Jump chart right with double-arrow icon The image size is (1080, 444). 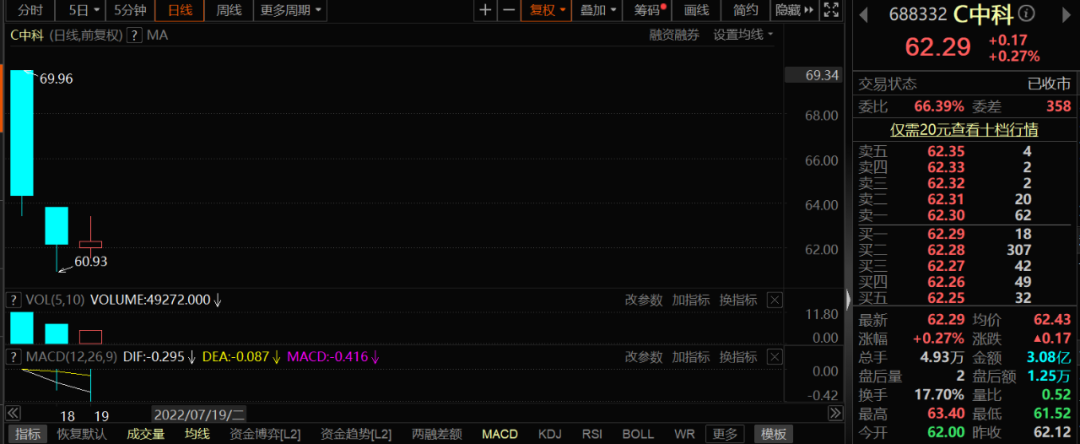(835, 413)
